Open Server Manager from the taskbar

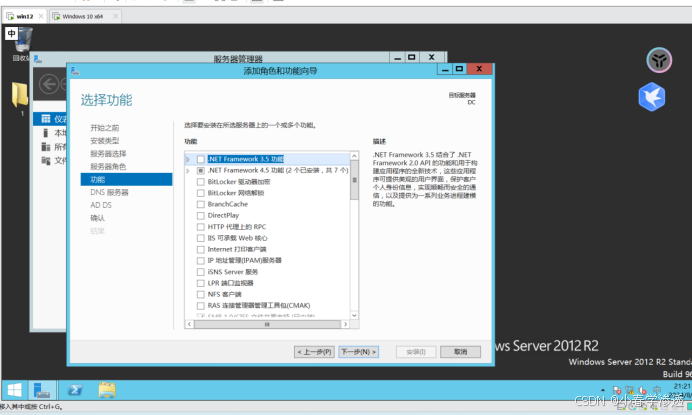pos(42,390)
